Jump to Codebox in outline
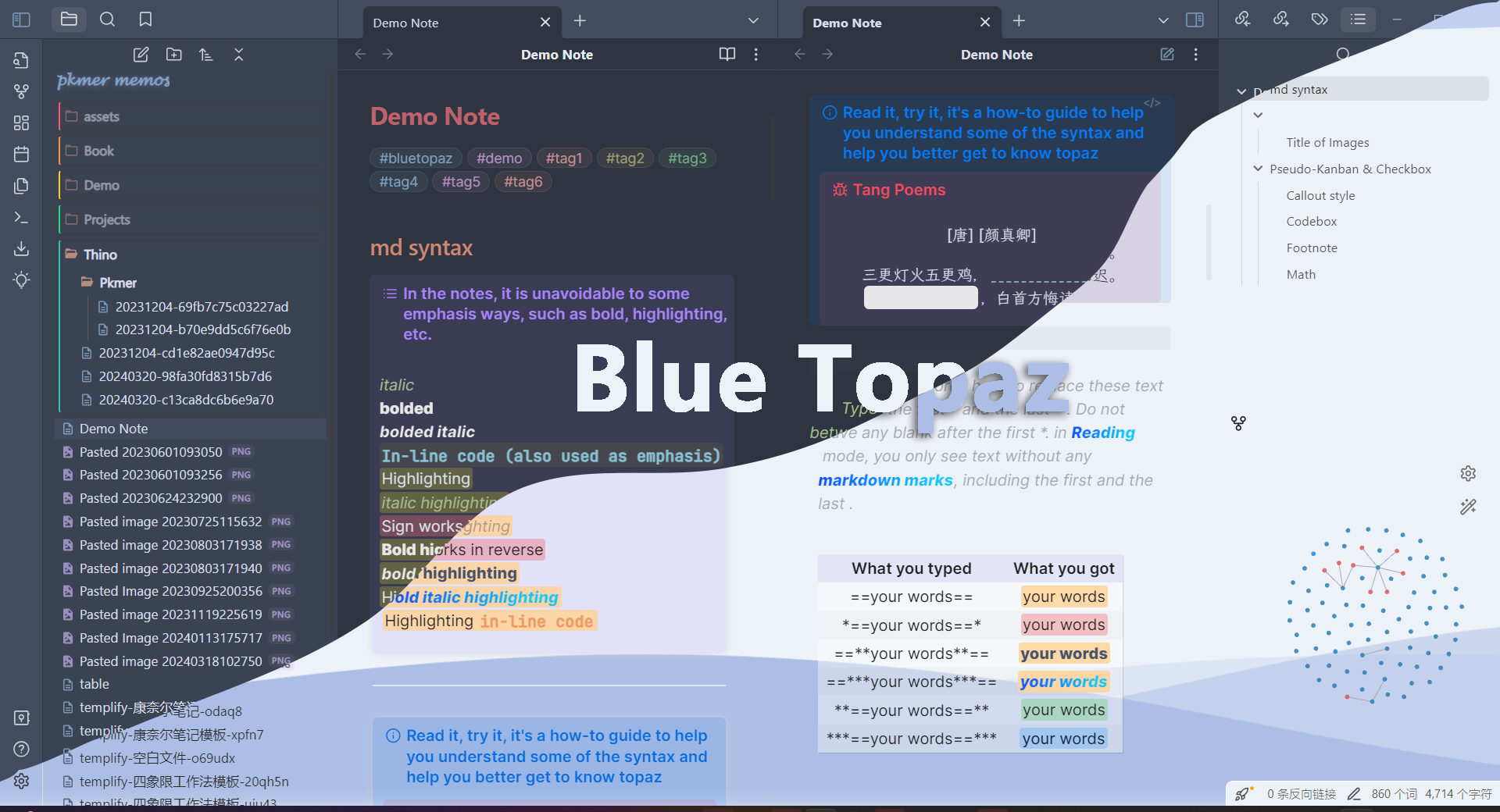This screenshot has height=812, width=1500. [x=1312, y=221]
